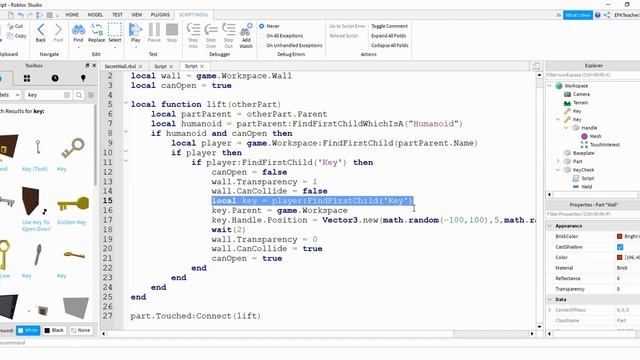This screenshot has width=640, height=360.
Task: Select On Unhandled Exceptions option
Action: point(262,46)
